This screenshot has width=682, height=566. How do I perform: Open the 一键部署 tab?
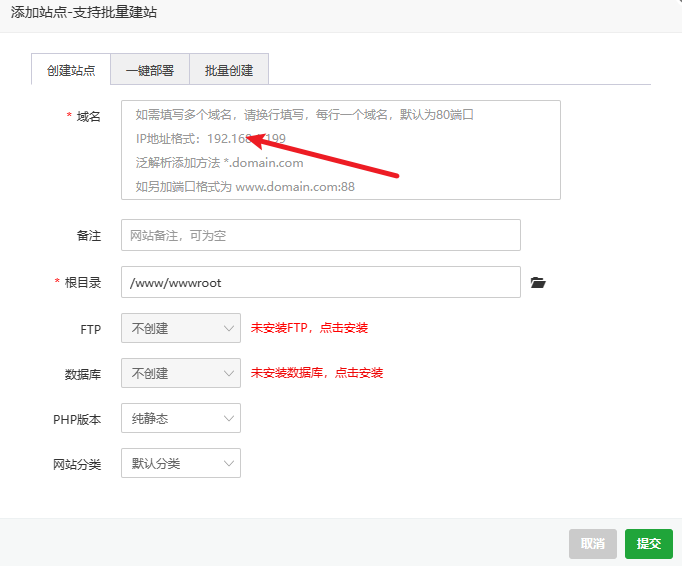tap(150, 71)
